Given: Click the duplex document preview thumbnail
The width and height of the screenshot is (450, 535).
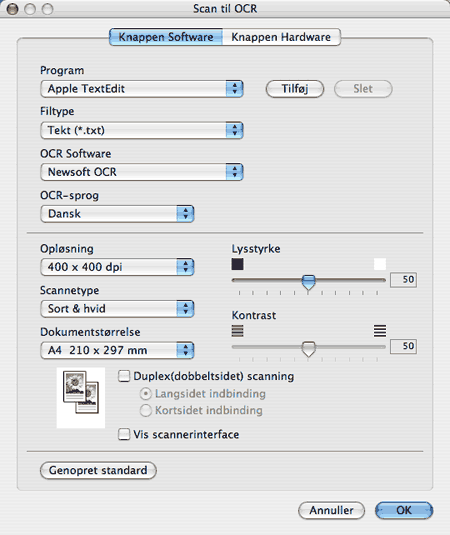Looking at the screenshot, I should [x=81, y=397].
